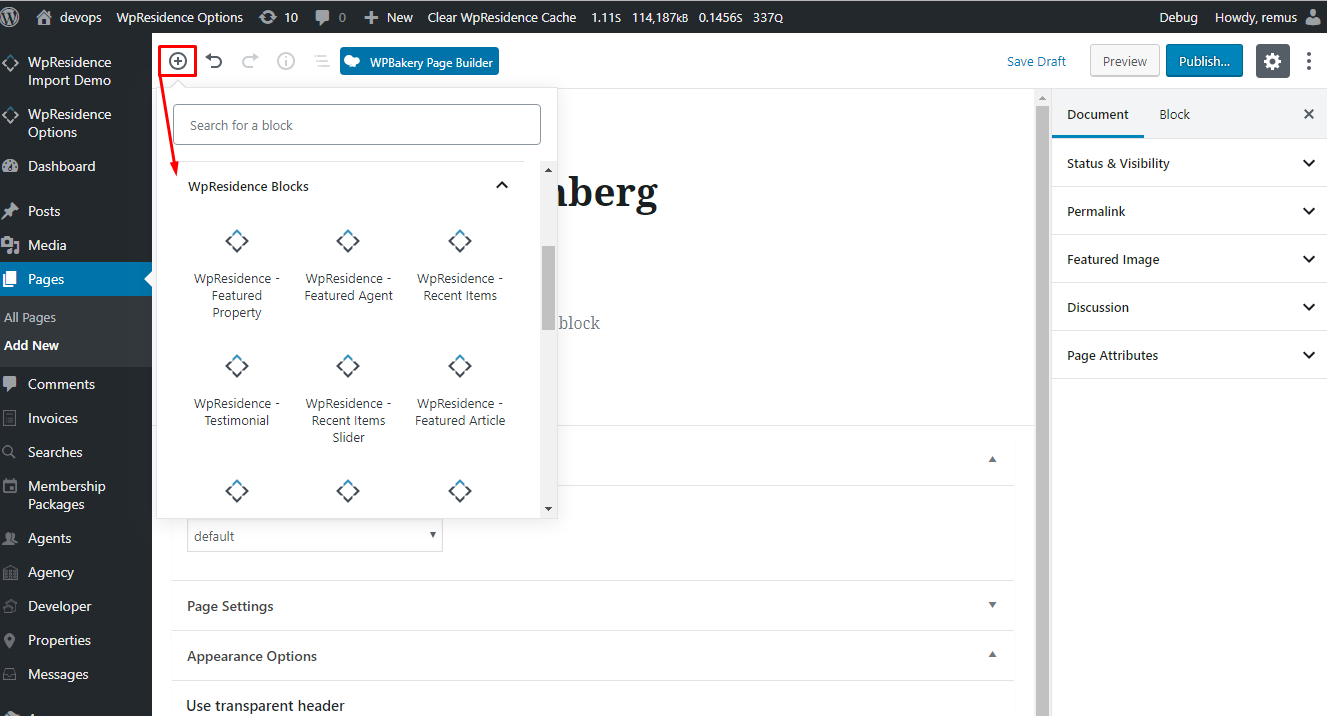The height and width of the screenshot is (716, 1327).
Task: Insert WpResidence Recent Items Slider block
Action: 348,399
